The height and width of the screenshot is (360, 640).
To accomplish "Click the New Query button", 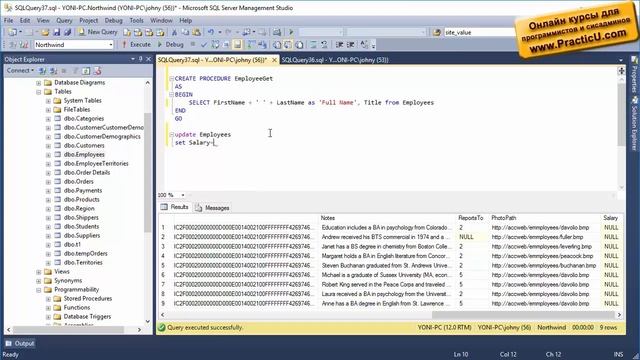I will pyautogui.click(x=98, y=32).
